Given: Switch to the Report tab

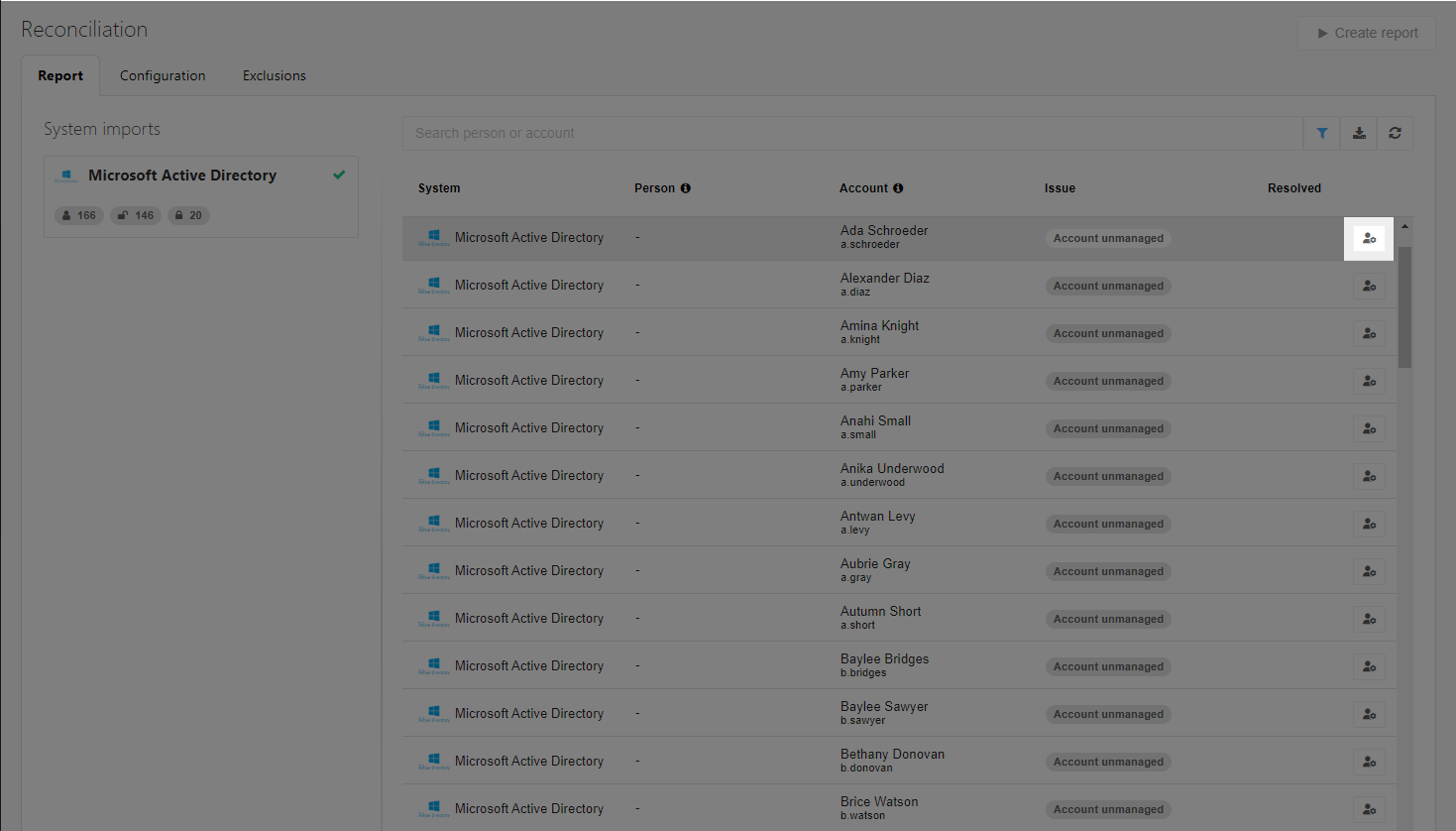Looking at the screenshot, I should pyautogui.click(x=60, y=75).
